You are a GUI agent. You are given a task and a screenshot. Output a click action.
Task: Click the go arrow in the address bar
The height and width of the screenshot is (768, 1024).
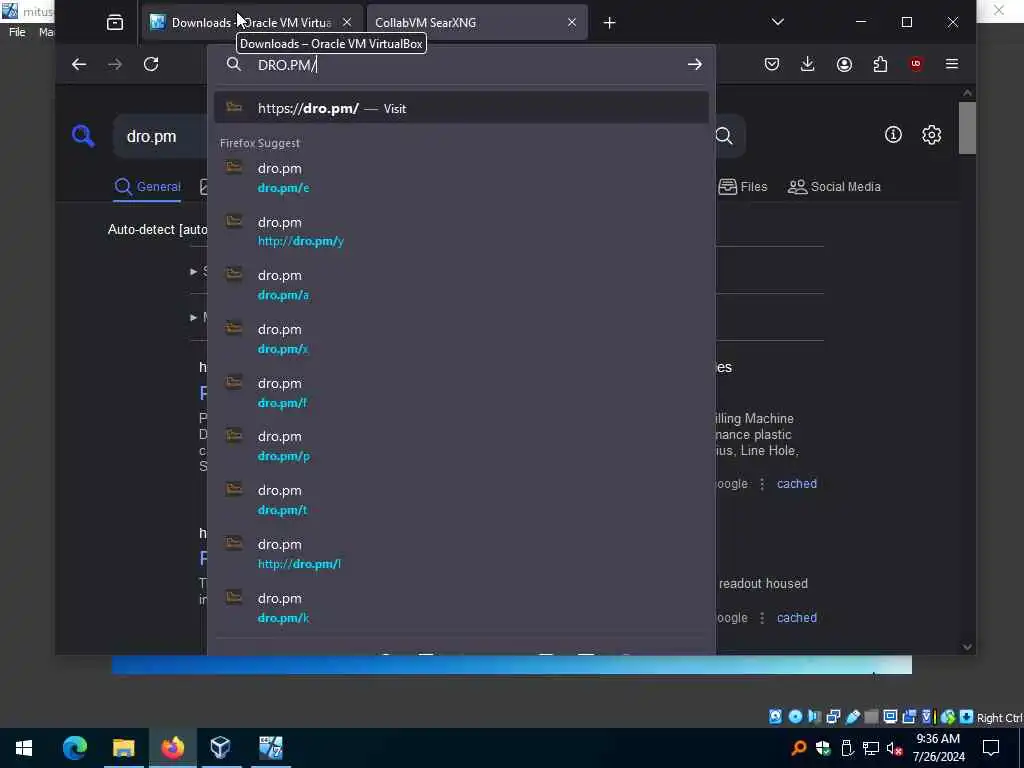point(695,64)
